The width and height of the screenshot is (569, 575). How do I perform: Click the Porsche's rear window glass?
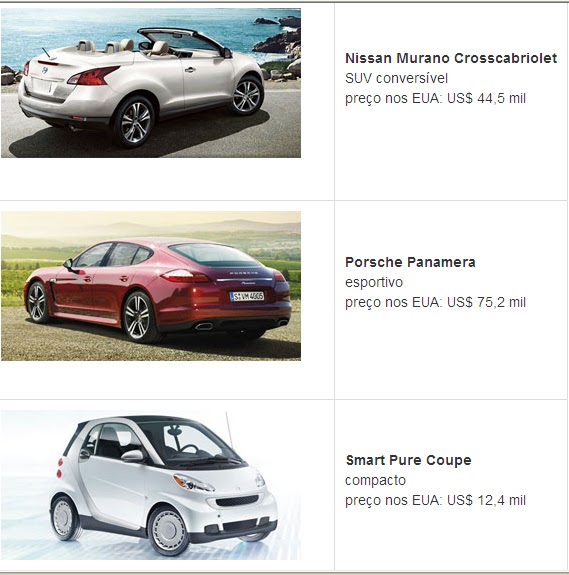click(x=214, y=254)
